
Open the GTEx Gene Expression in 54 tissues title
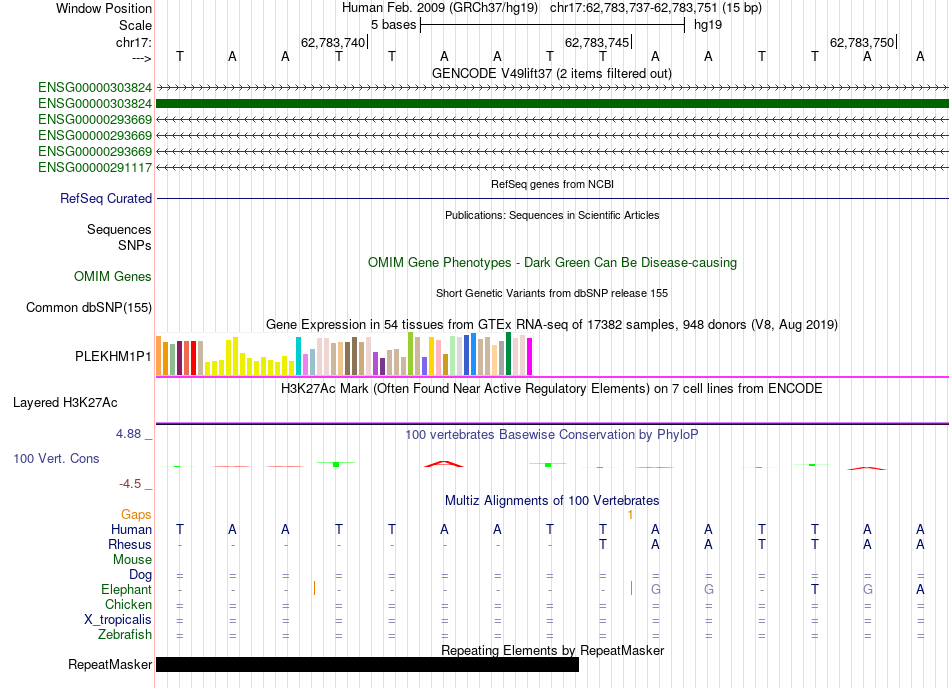[x=552, y=325]
